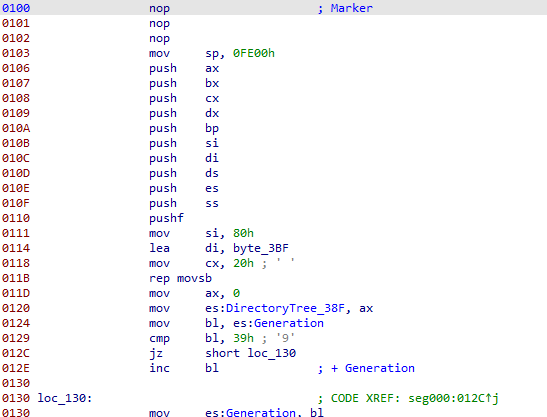This screenshot has height=417, width=547.
Task: Select the push es instruction
Action: pyautogui.click(x=184, y=188)
